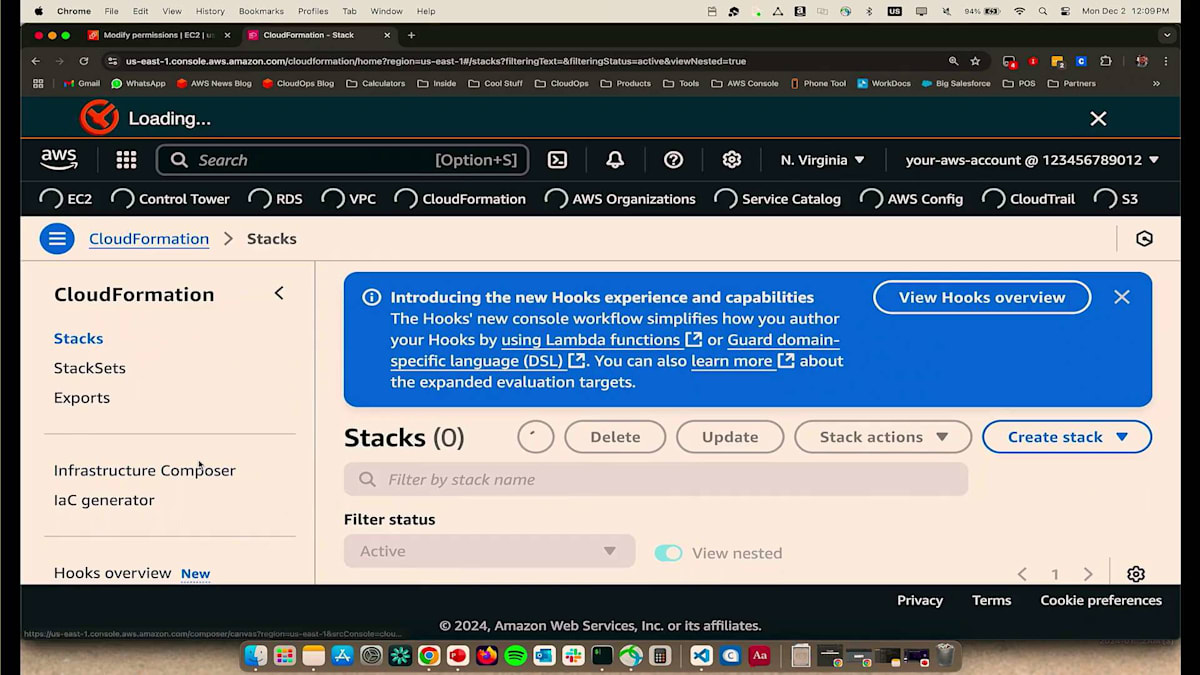Open Infrastructure Composer in side navigation
The image size is (1200, 675).
click(145, 470)
